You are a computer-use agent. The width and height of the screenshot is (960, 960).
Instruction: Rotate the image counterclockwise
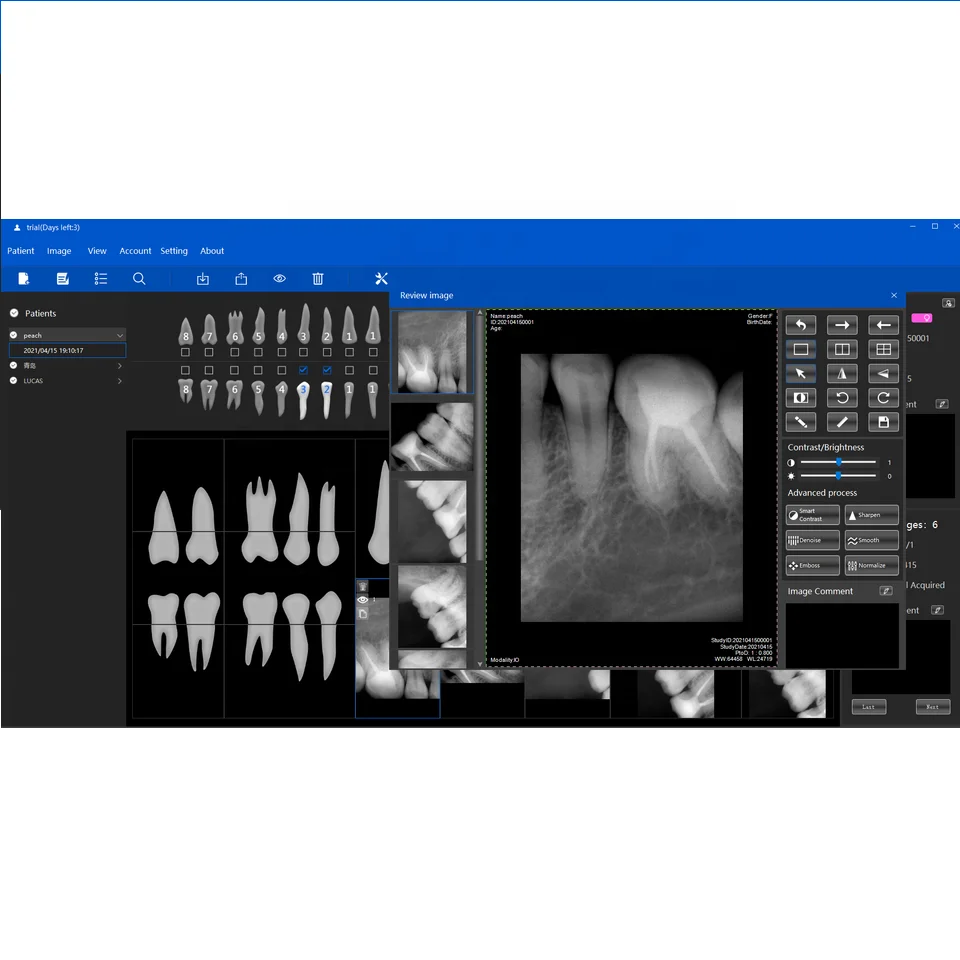point(842,398)
